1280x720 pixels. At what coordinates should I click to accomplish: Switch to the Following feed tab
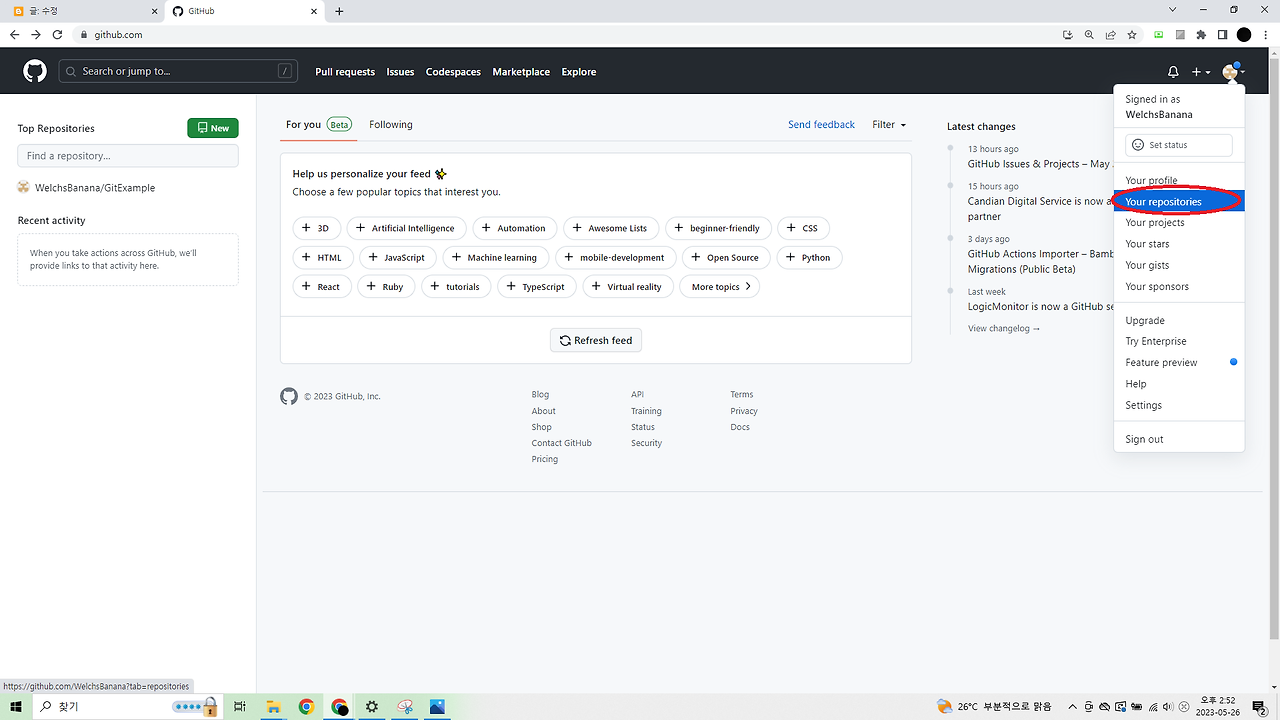391,125
